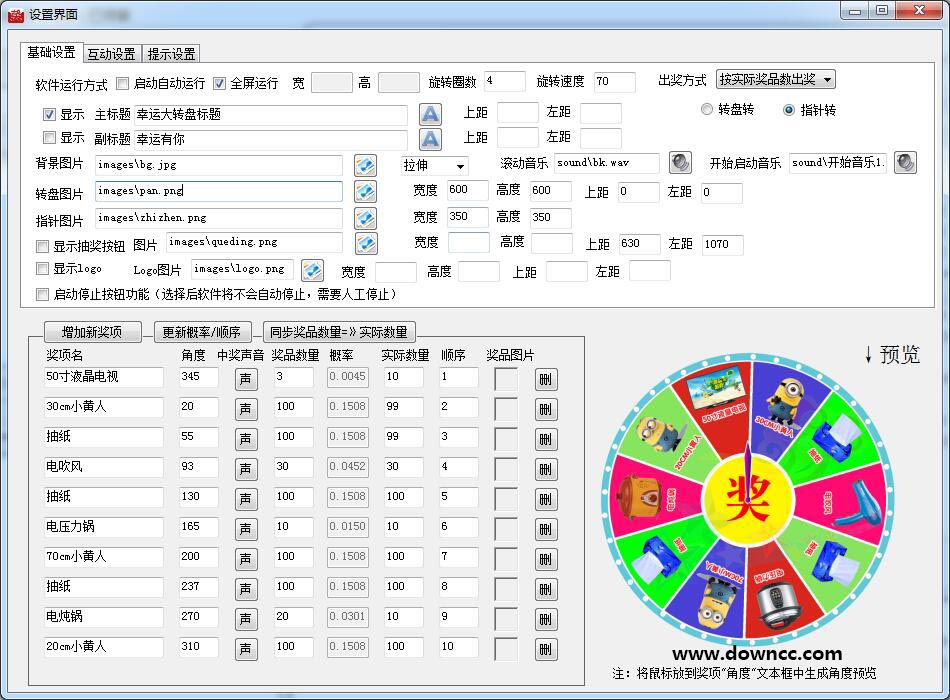Click the 删 delete button for 电吹风 row
The height and width of the screenshot is (700, 950).
click(546, 467)
